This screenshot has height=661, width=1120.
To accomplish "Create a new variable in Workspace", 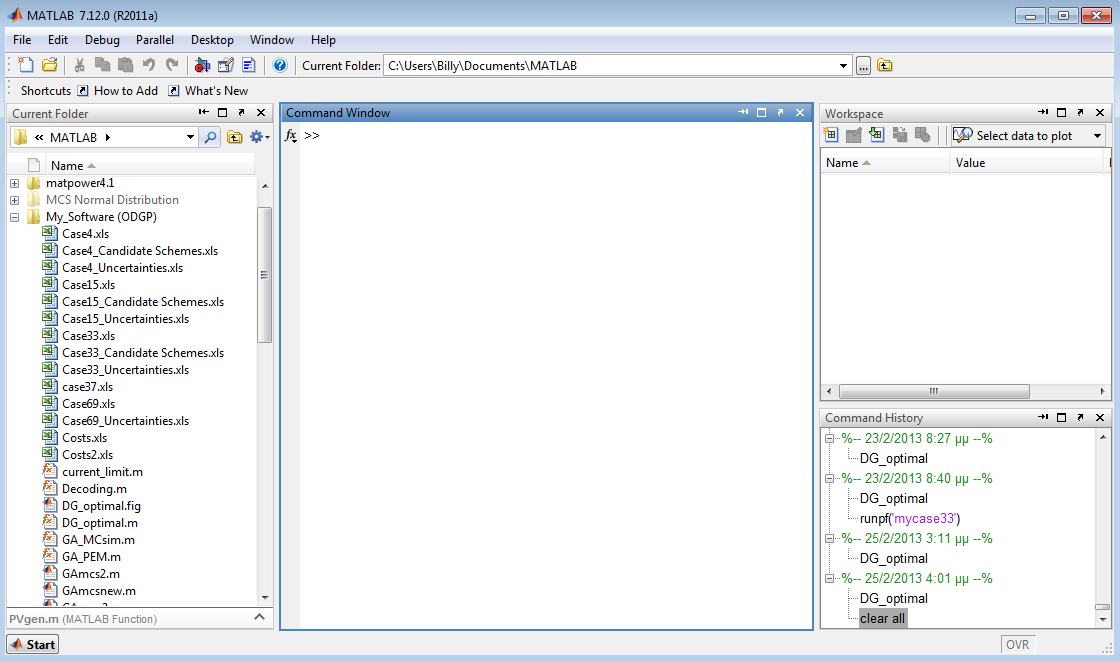I will click(x=831, y=135).
